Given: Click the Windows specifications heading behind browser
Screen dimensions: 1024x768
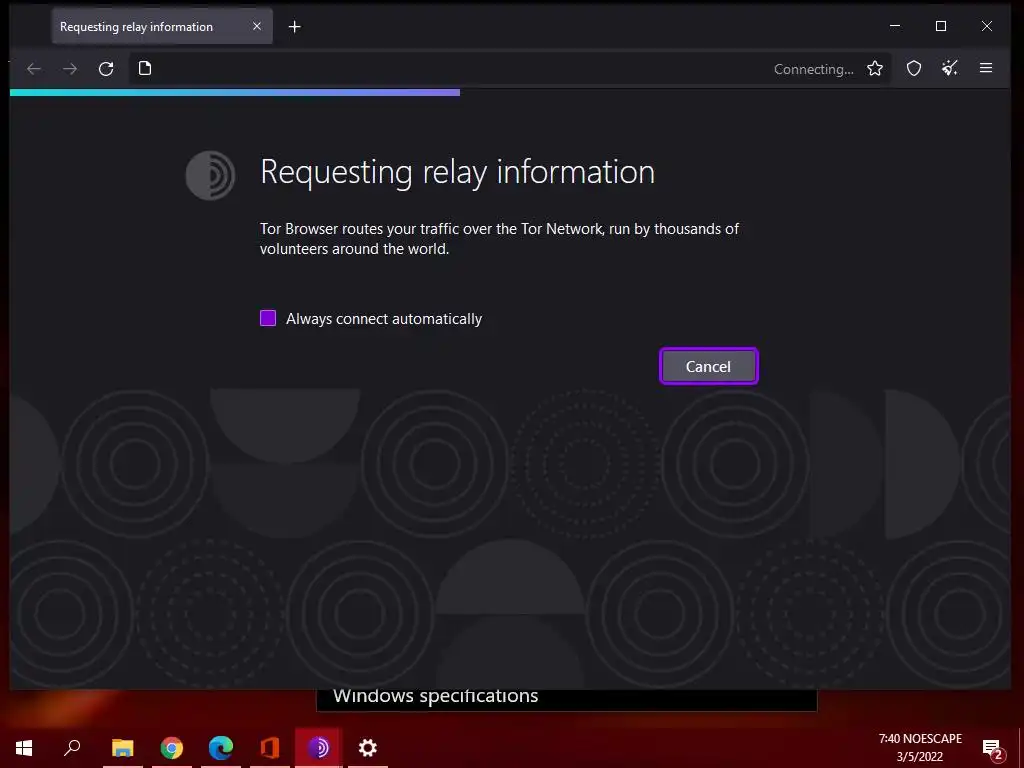Looking at the screenshot, I should pyautogui.click(x=436, y=696).
